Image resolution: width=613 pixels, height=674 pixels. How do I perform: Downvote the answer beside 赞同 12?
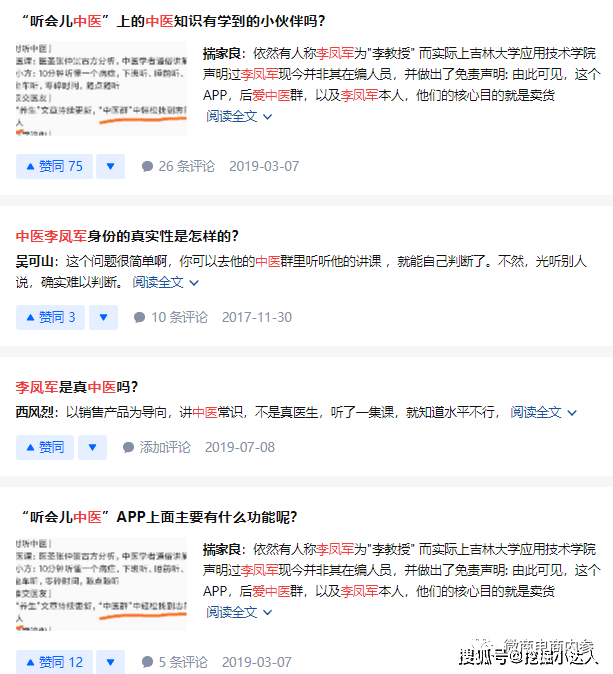(110, 662)
